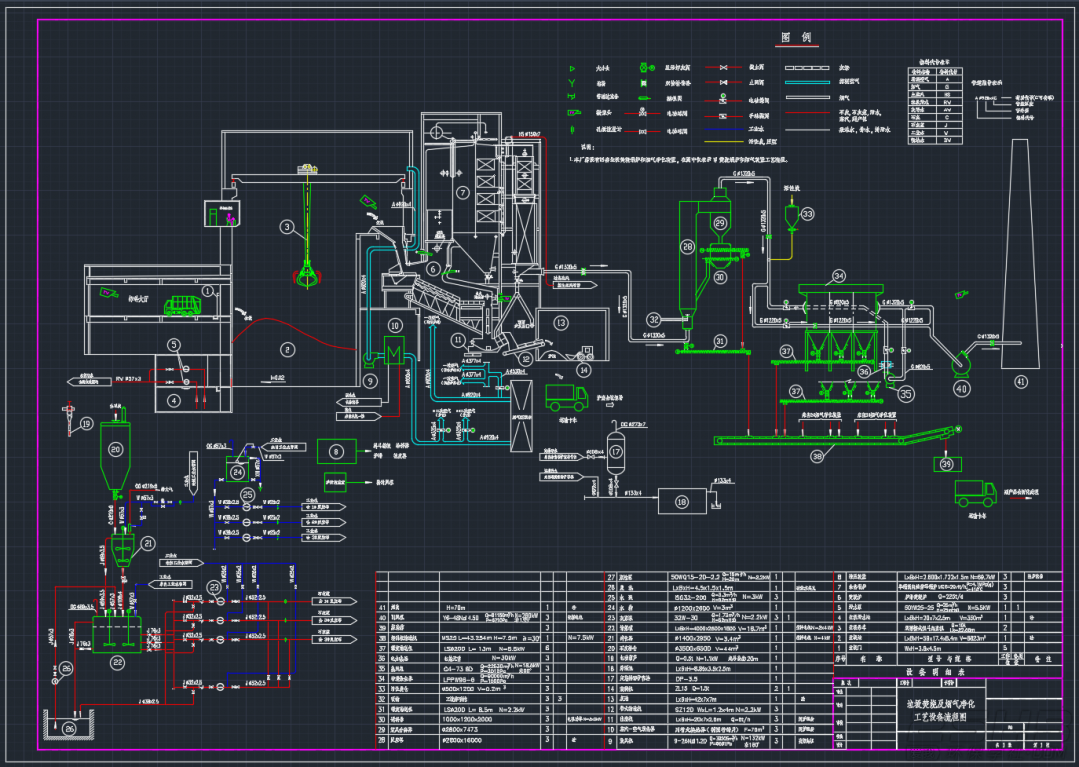Click balloon number 41 under the chimney
Viewport: 1079px width, 767px height.
coord(1021,381)
